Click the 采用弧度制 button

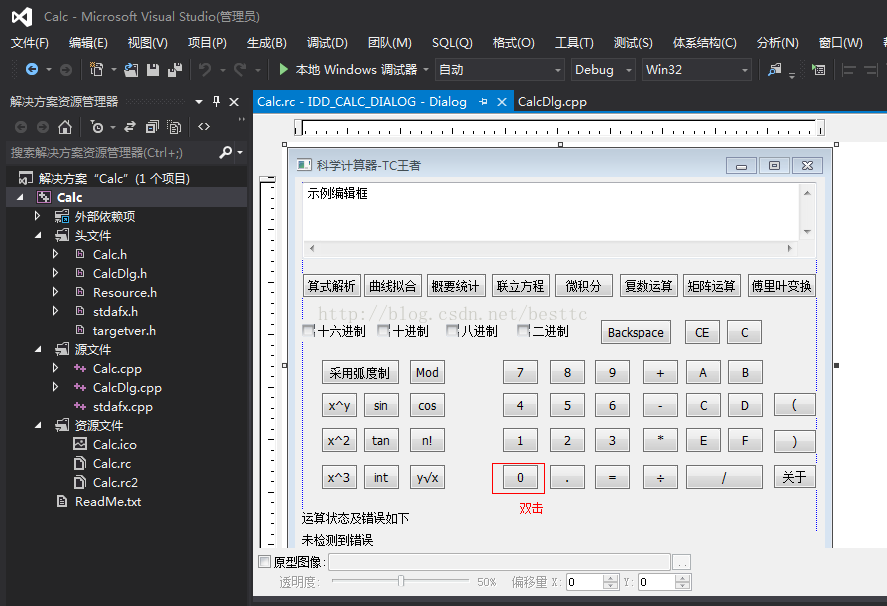point(360,372)
